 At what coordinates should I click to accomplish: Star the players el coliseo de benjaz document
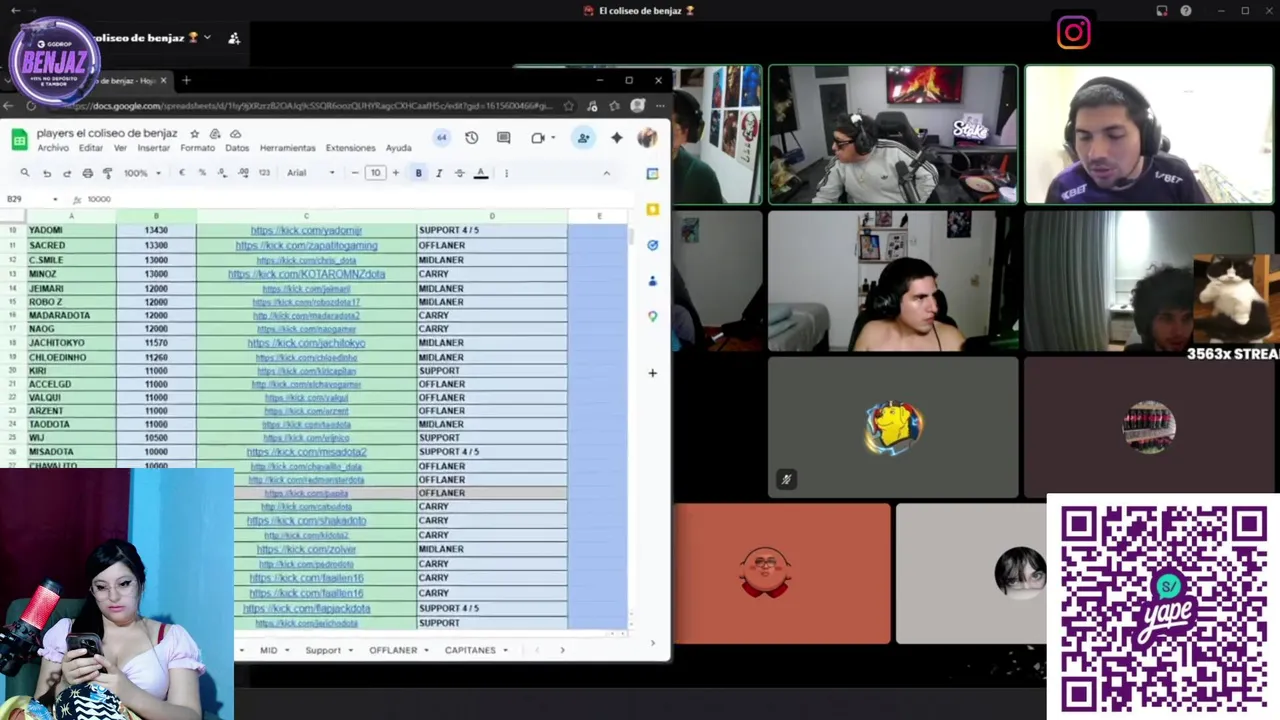pos(194,134)
